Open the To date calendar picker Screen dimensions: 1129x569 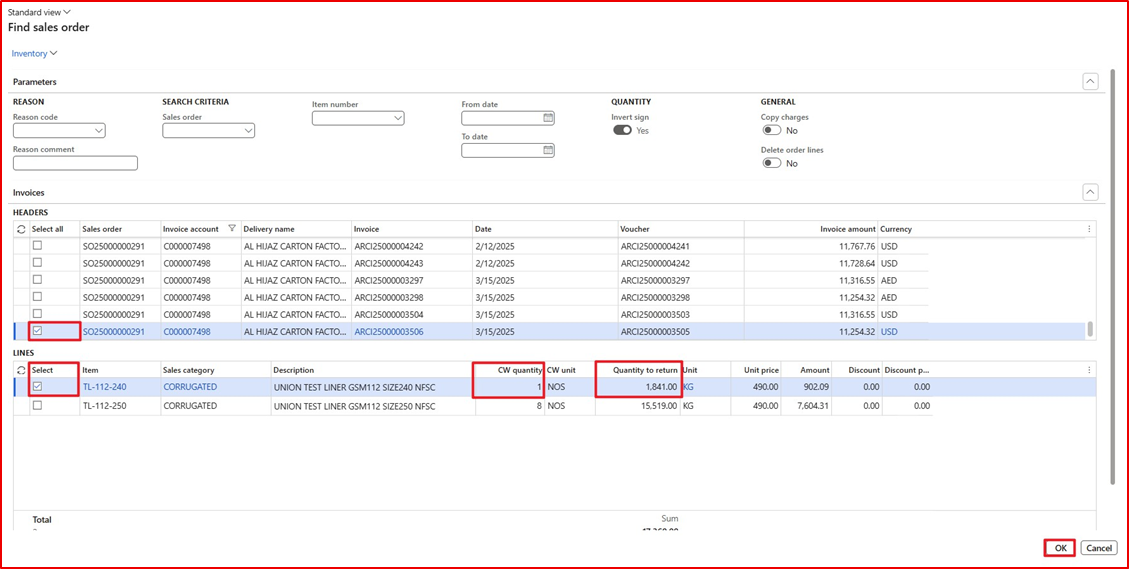click(548, 151)
